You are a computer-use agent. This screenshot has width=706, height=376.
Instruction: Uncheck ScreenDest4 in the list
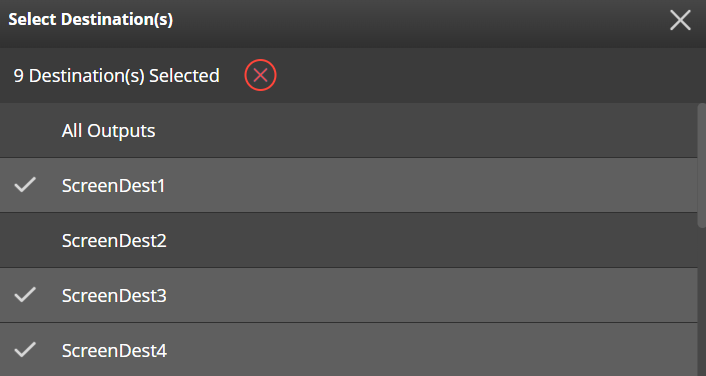click(348, 349)
